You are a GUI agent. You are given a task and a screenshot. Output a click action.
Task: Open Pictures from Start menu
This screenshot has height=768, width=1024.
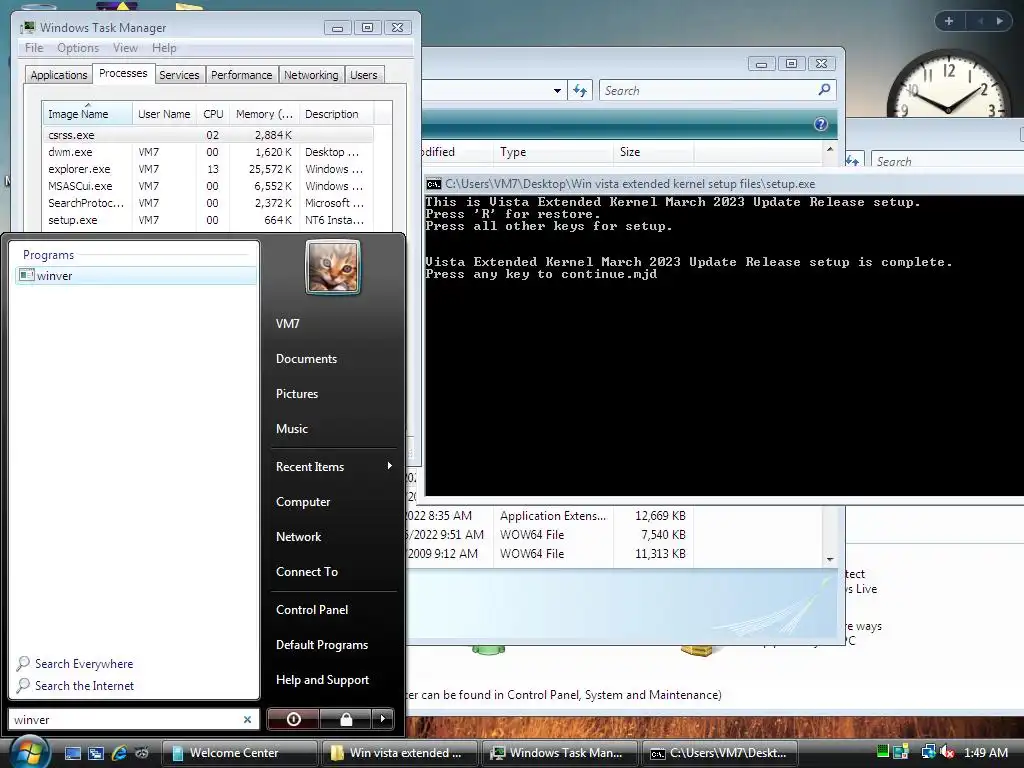296,394
